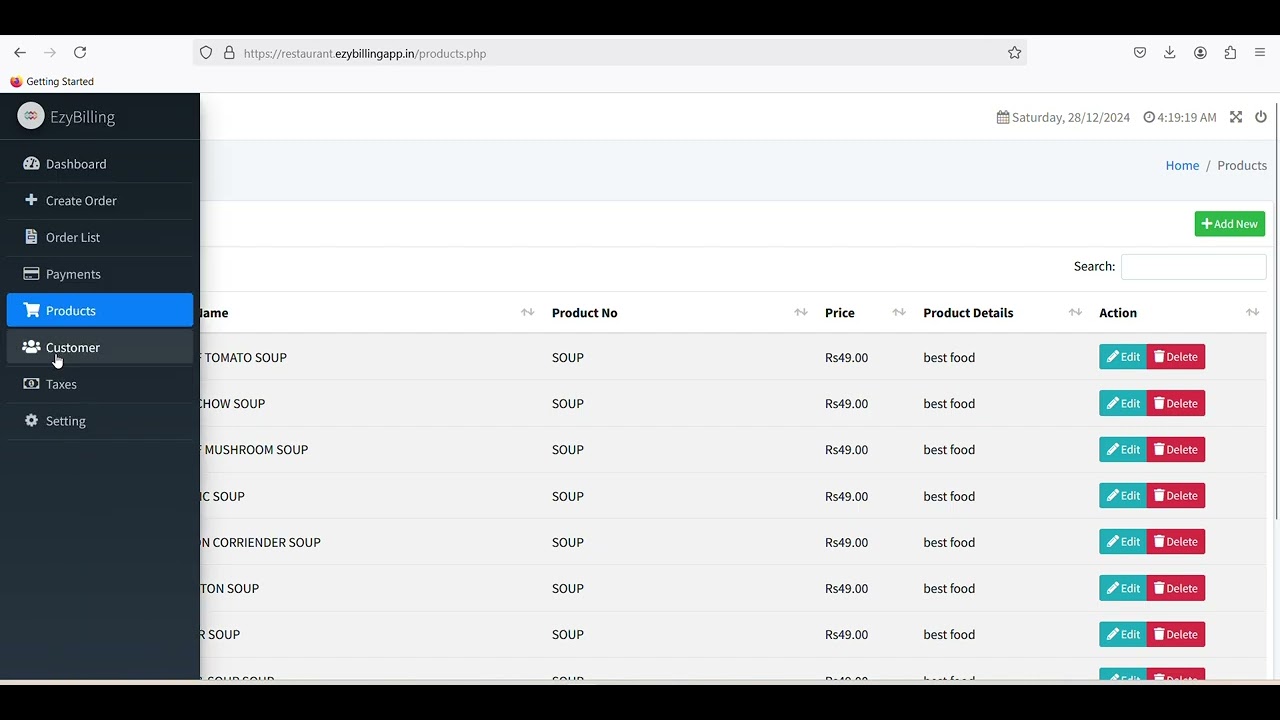This screenshot has height=720, width=1280.
Task: Open the Getting Started bookmark
Action: [52, 81]
